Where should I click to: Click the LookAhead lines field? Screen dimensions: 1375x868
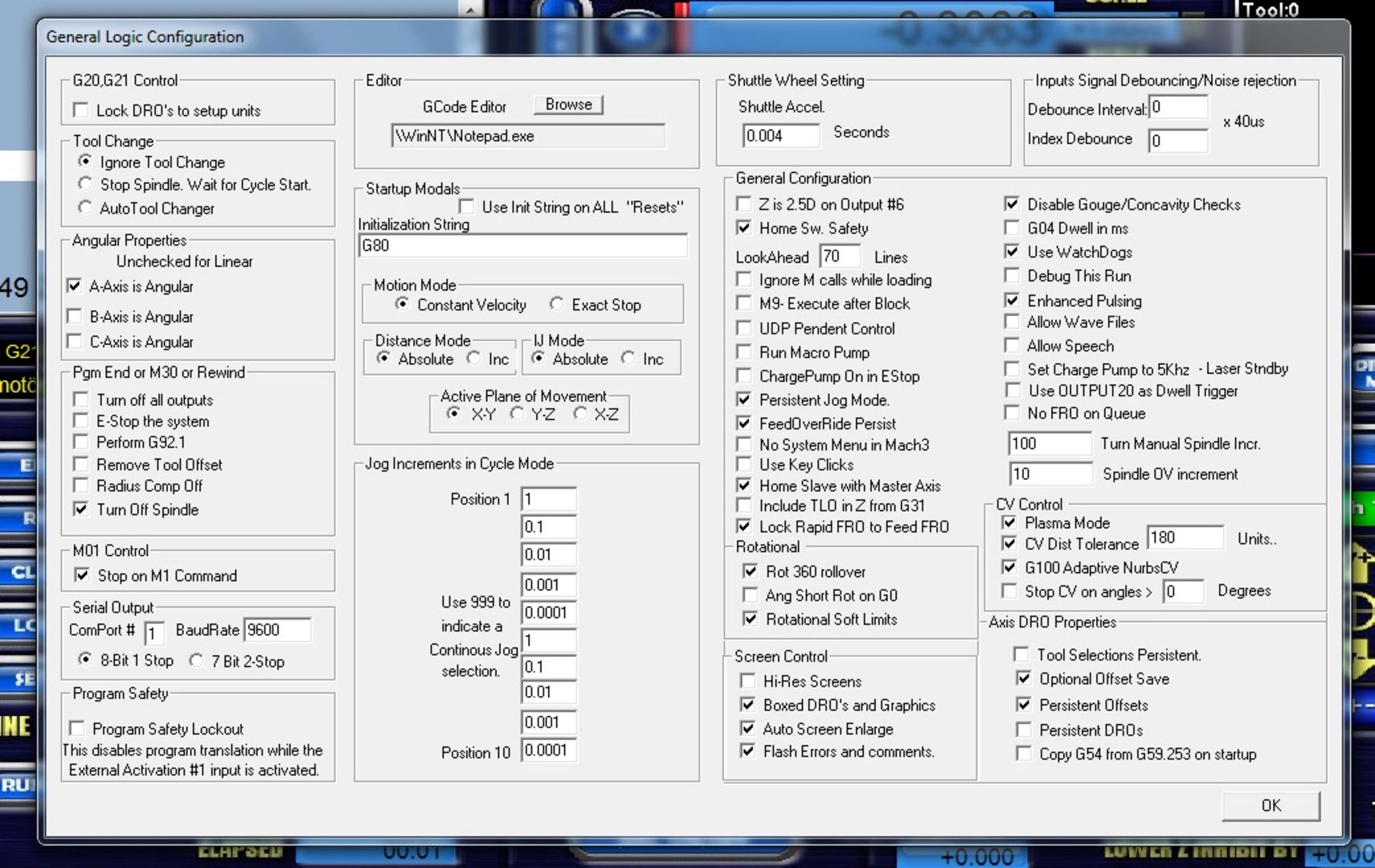pos(839,256)
